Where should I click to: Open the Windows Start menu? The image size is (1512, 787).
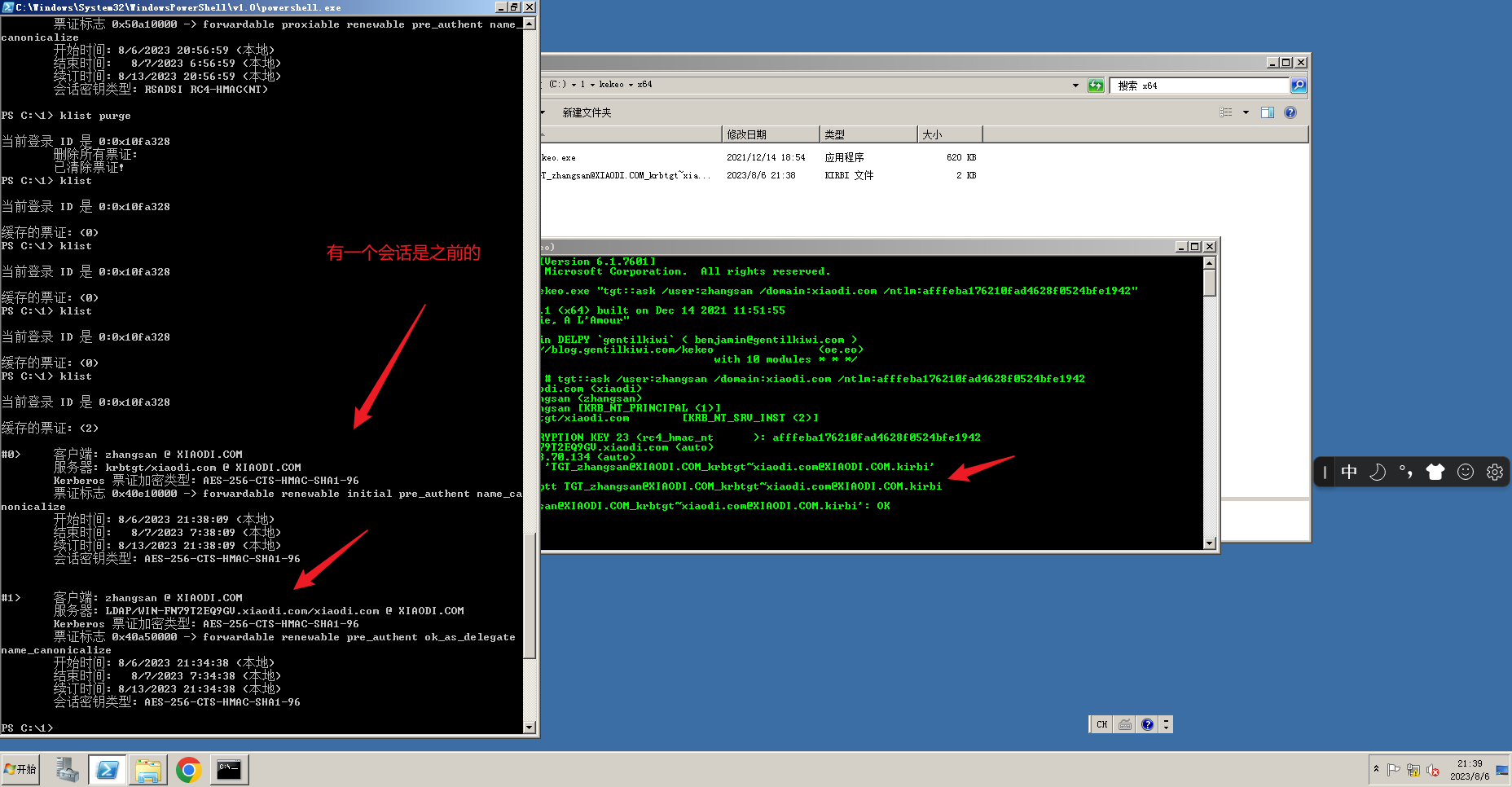[20, 769]
